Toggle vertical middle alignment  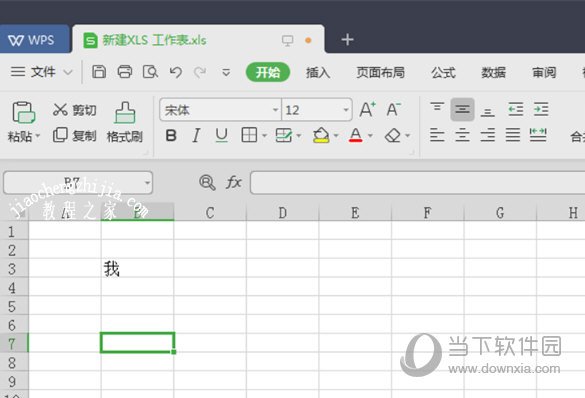(462, 110)
